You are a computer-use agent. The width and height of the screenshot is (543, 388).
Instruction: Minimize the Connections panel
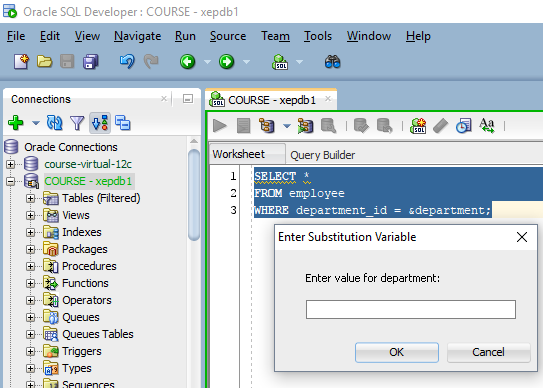(x=188, y=99)
